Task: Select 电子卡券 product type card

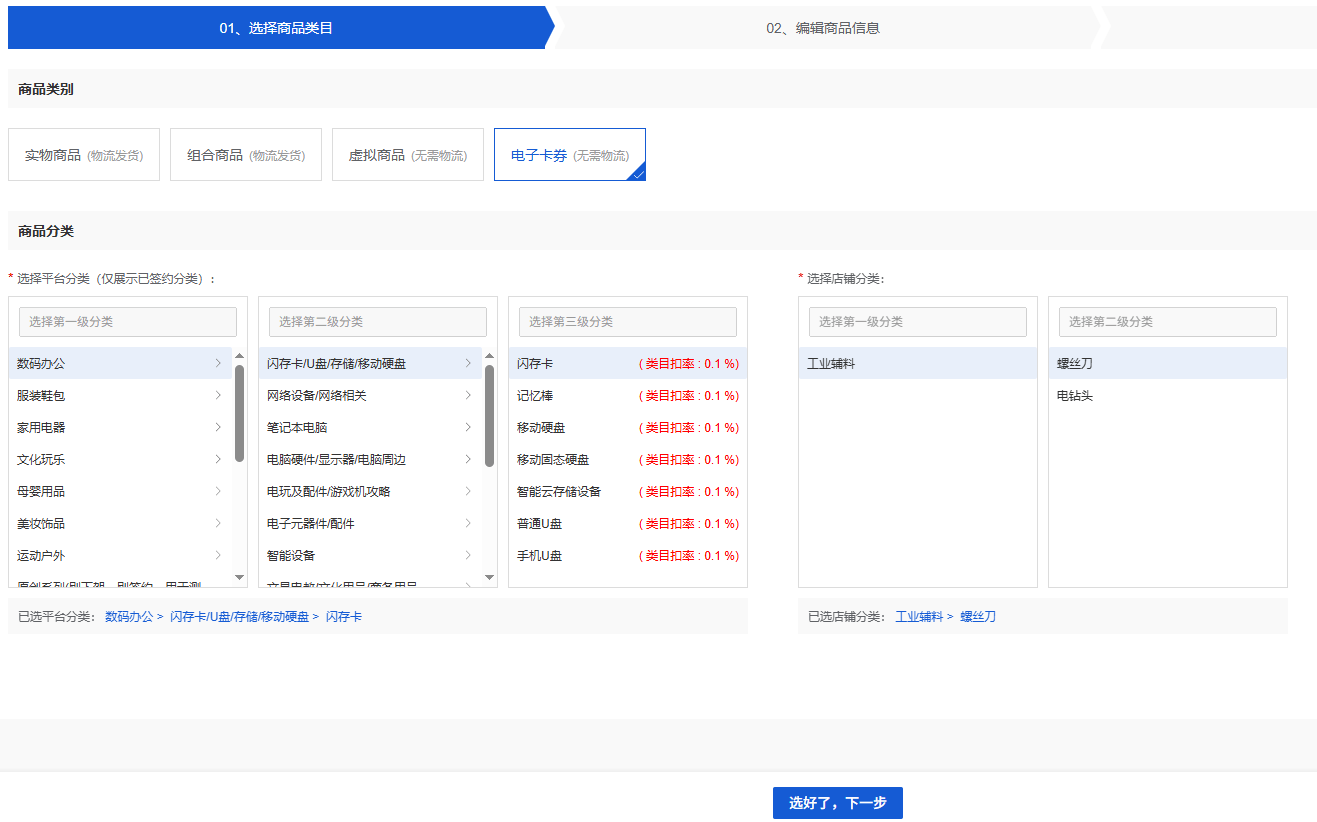Action: (570, 155)
